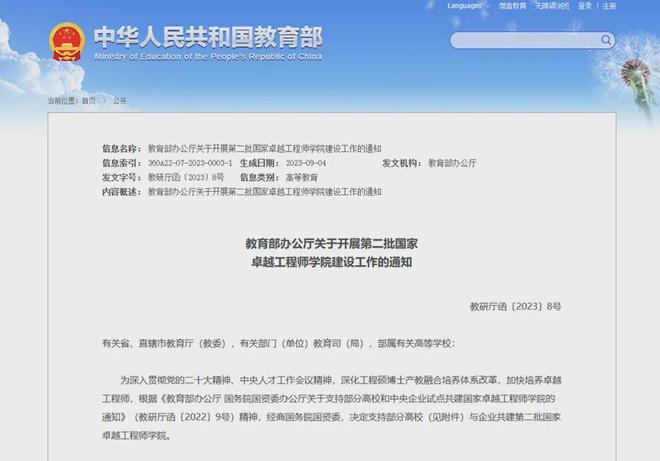This screenshot has width=660, height=461.
Task: Click issuing agency value 教育部办公厅
Action: click(x=452, y=163)
